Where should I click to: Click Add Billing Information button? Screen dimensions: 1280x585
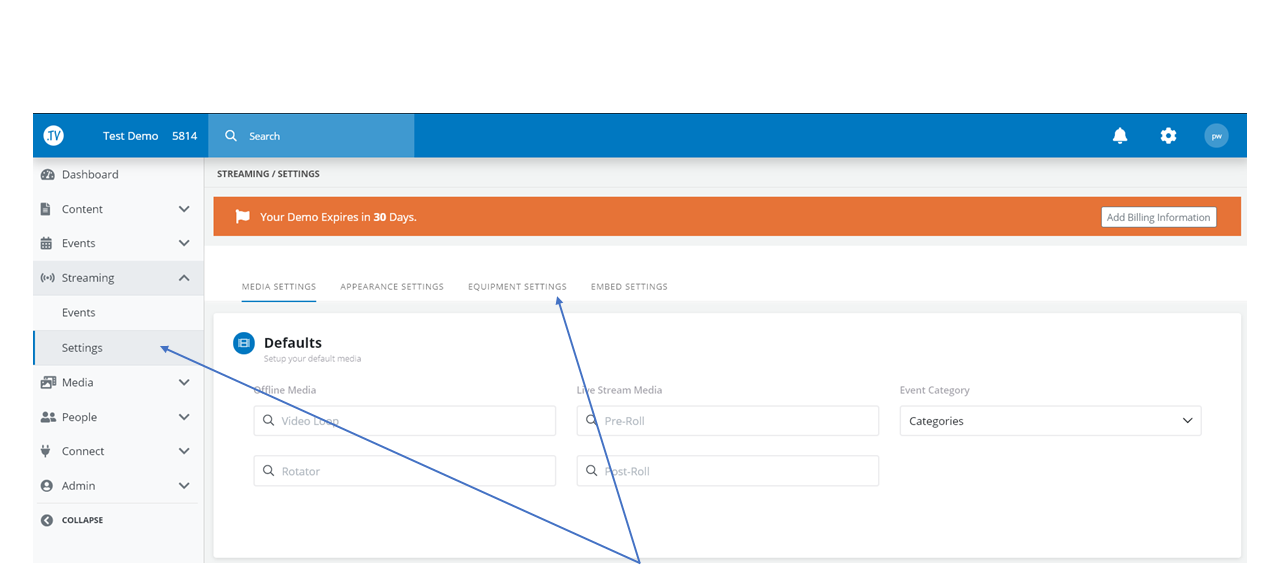point(1158,217)
